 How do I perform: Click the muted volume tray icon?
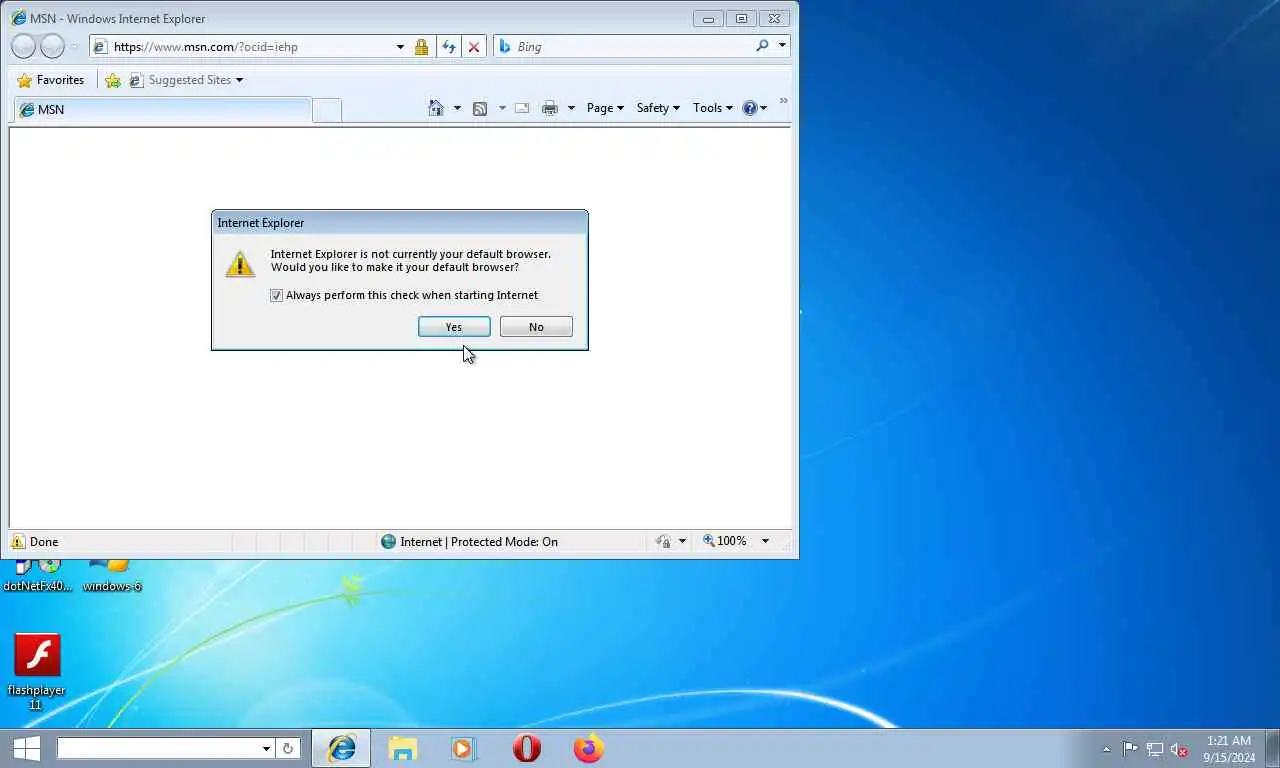click(1179, 749)
